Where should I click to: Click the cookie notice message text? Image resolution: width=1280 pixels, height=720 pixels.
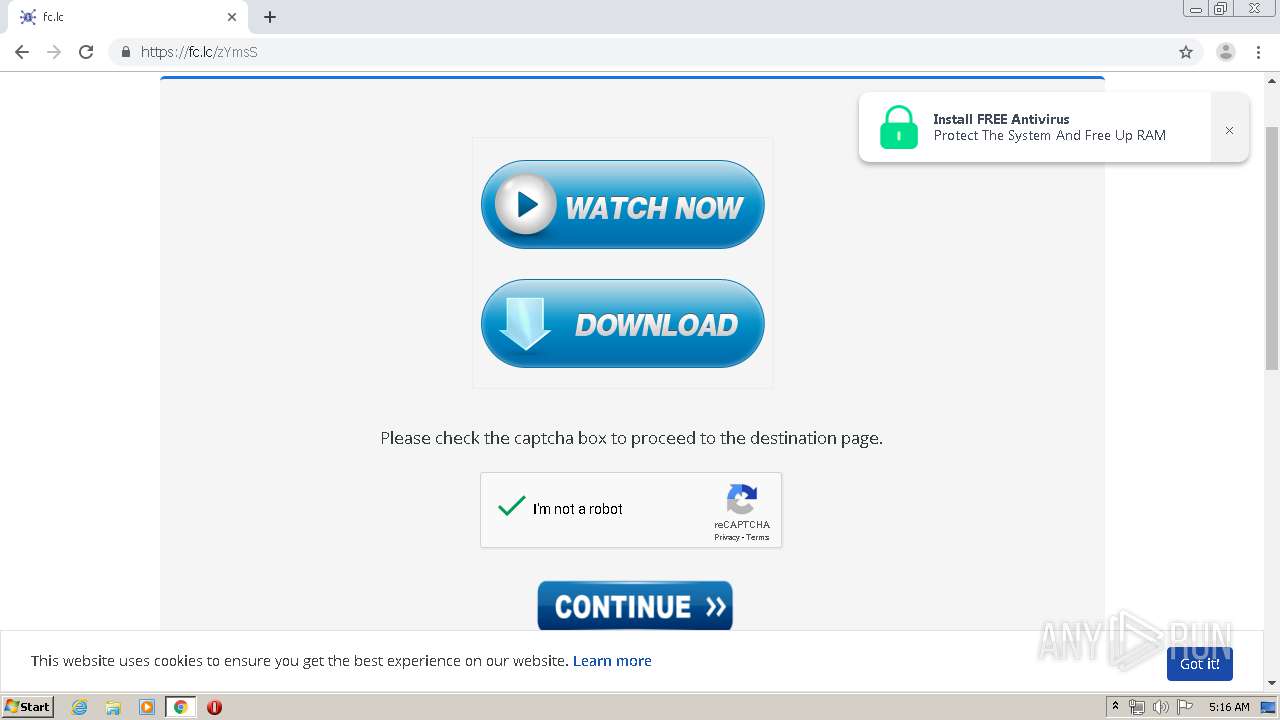300,661
